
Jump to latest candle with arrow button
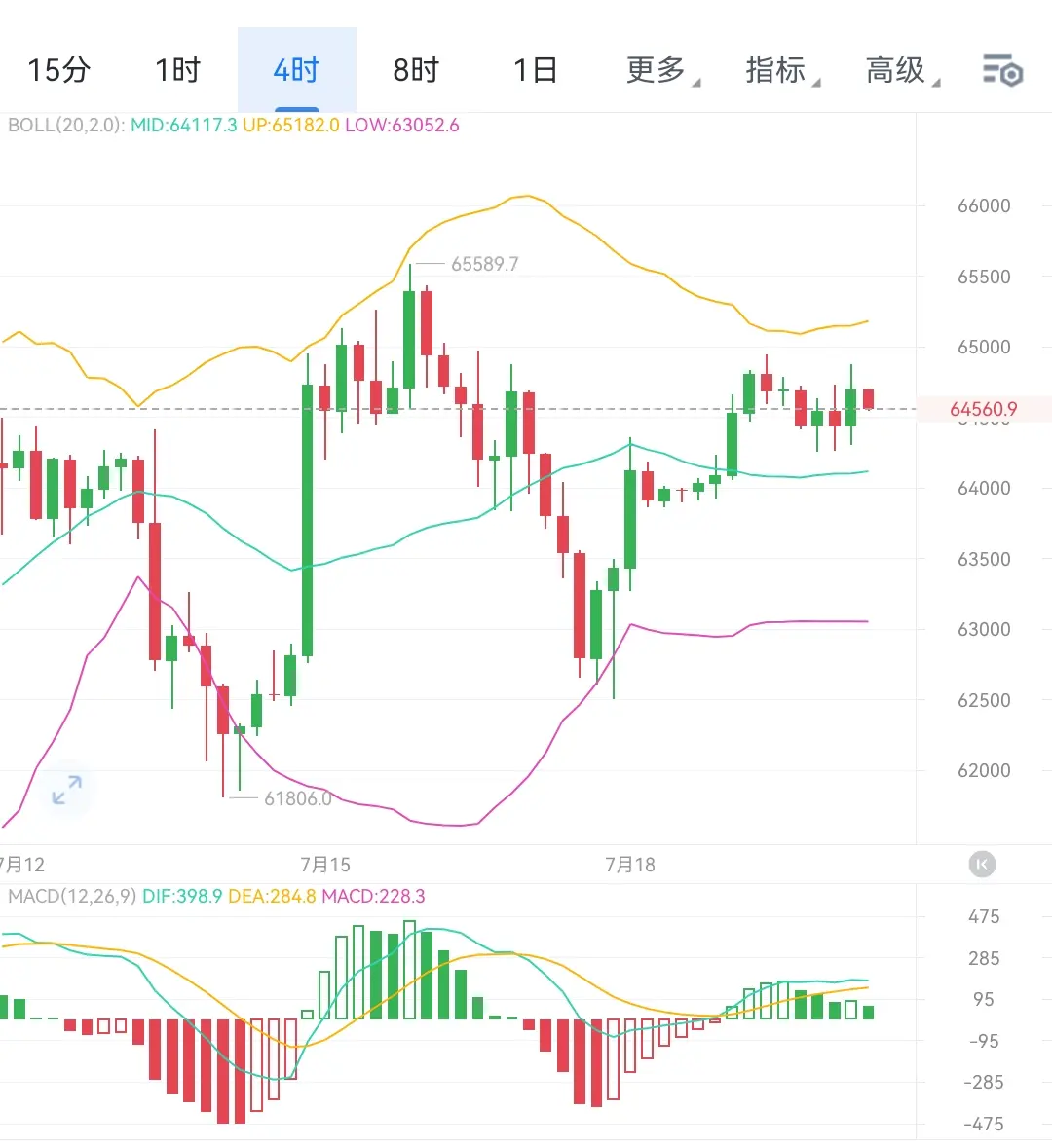pyautogui.click(x=982, y=865)
